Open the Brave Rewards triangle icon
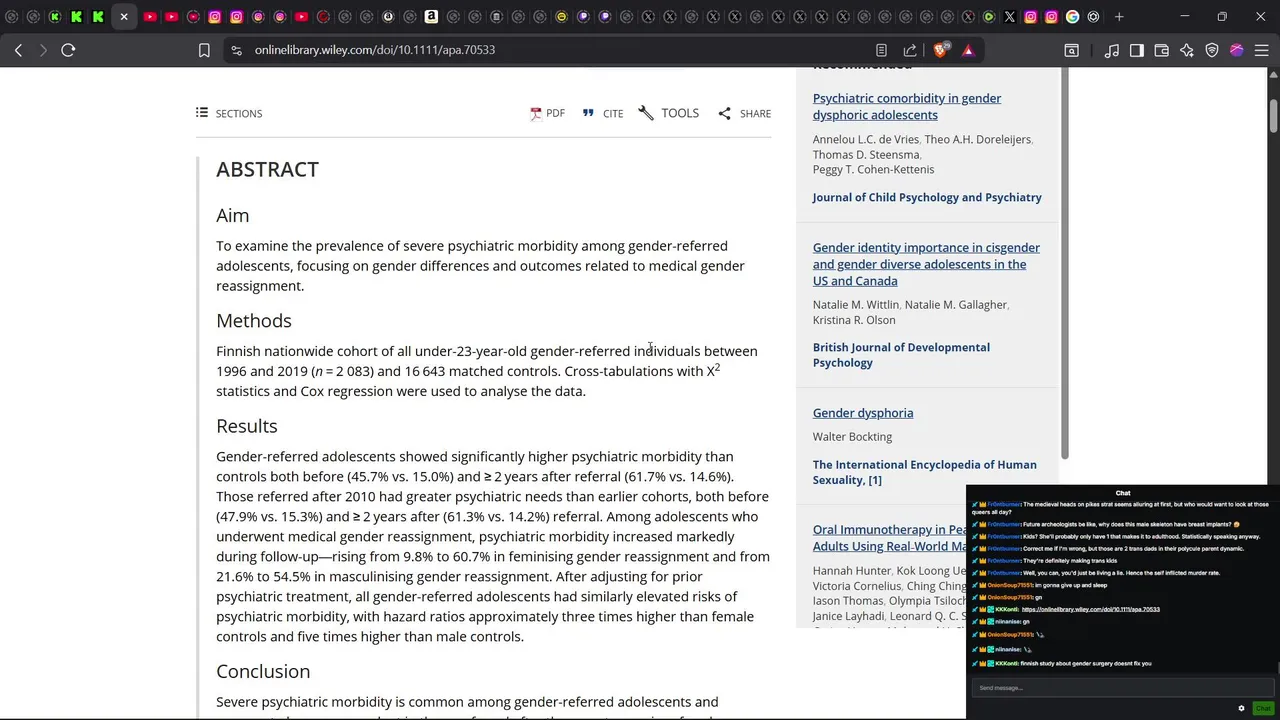Viewport: 1280px width, 720px height. (968, 50)
